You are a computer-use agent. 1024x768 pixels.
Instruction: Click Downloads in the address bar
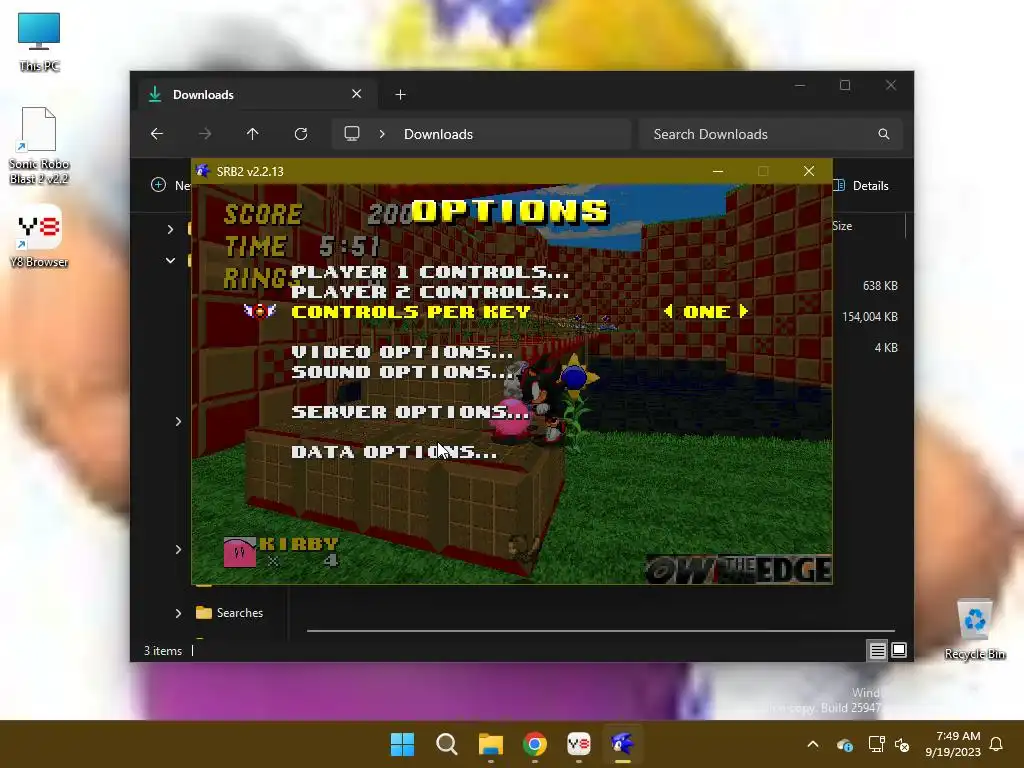coord(438,134)
